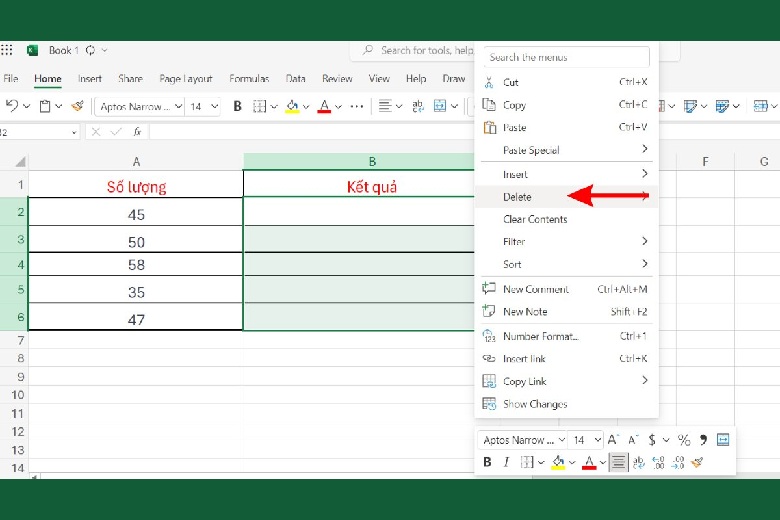Image resolution: width=780 pixels, height=520 pixels.
Task: Switch to the Page Layout tab
Action: (186, 79)
